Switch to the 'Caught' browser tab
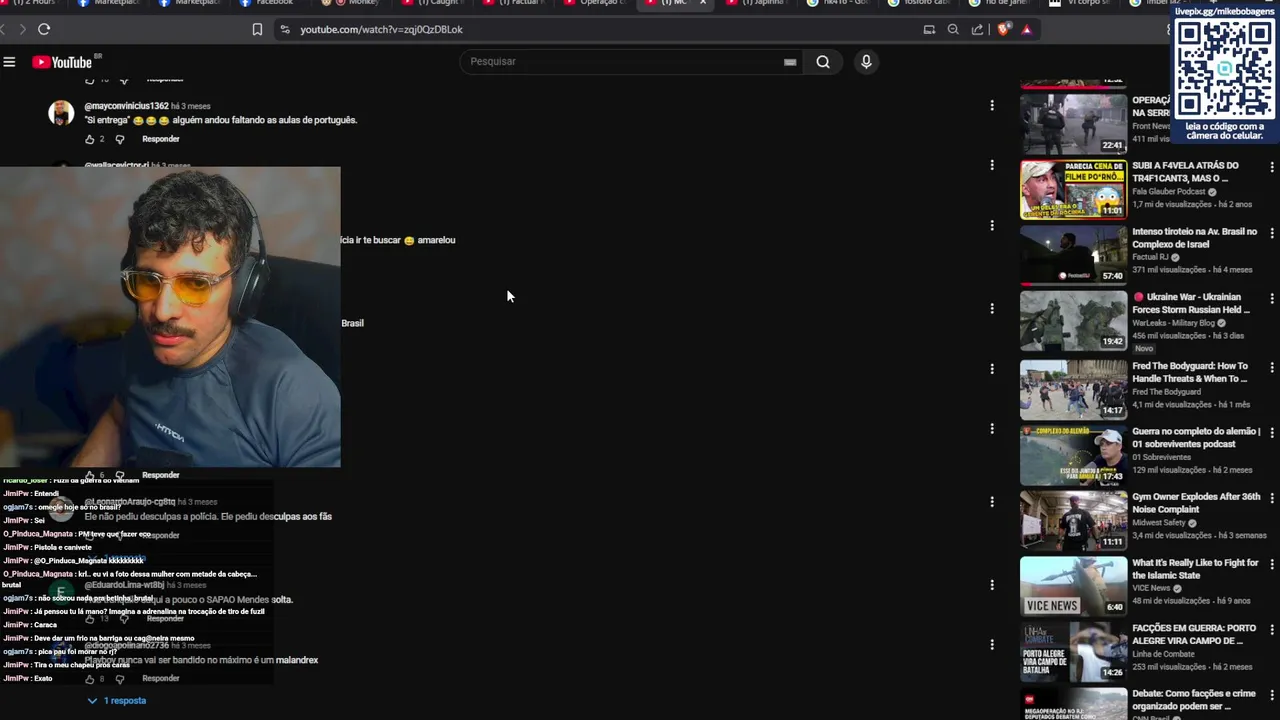The width and height of the screenshot is (1280, 720). pyautogui.click(x=437, y=3)
